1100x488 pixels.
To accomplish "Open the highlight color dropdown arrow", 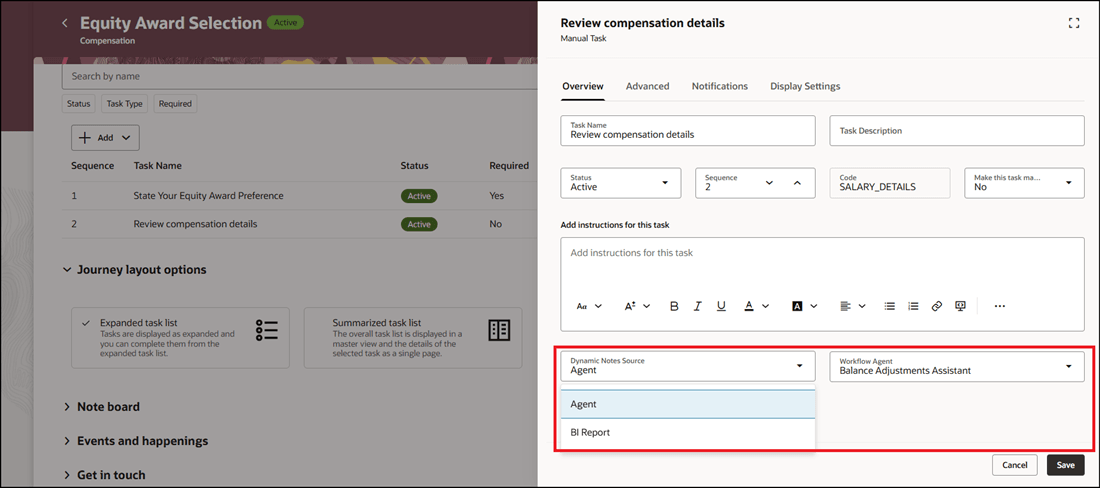I will tap(814, 306).
